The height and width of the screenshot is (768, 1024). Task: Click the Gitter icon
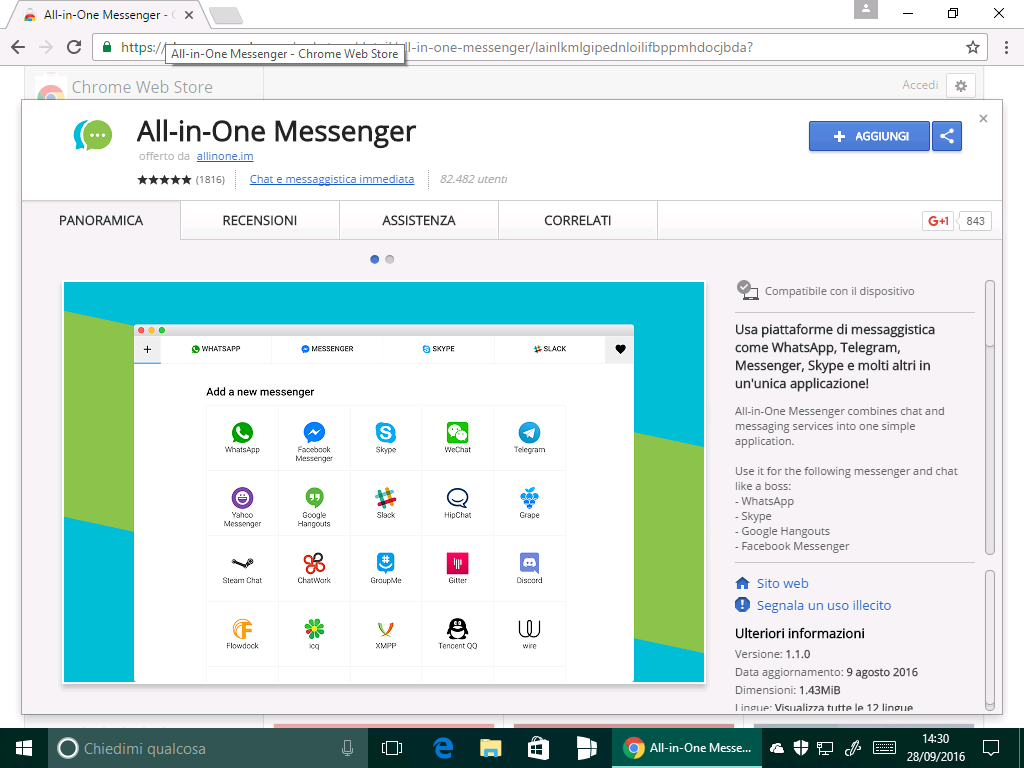click(458, 563)
